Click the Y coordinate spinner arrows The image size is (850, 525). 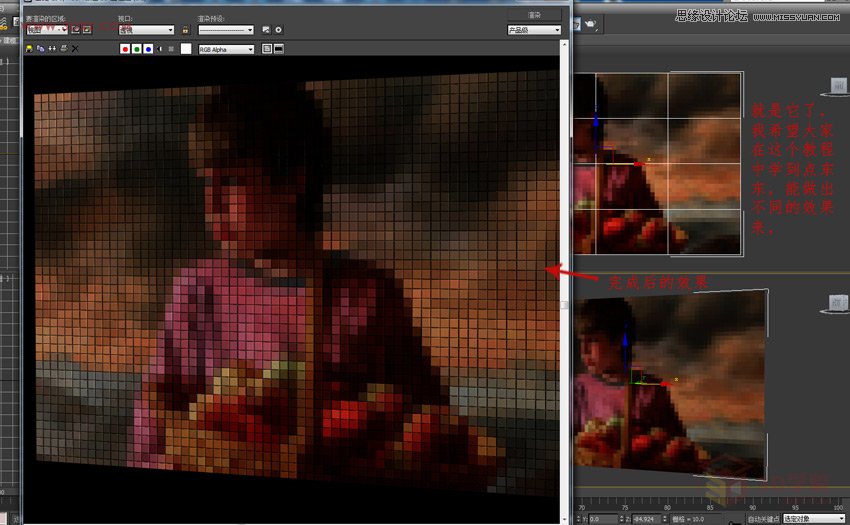pos(621,519)
